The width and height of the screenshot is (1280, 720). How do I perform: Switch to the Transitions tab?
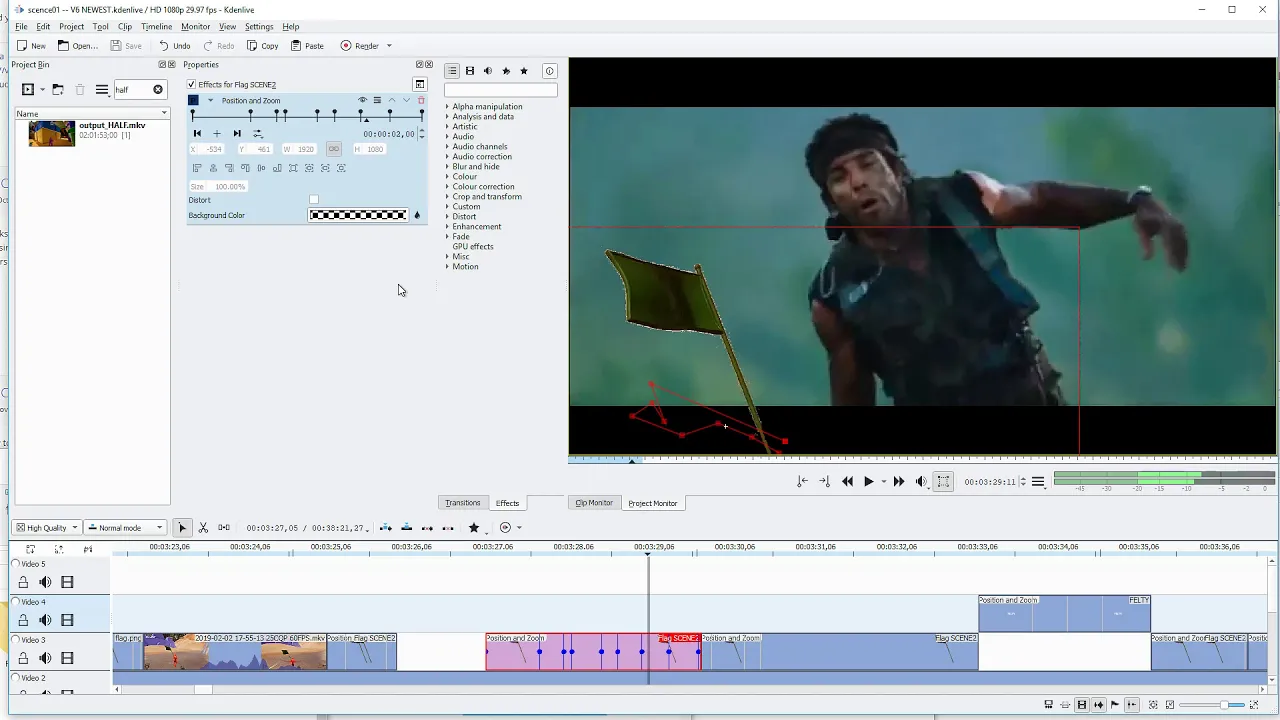[462, 503]
